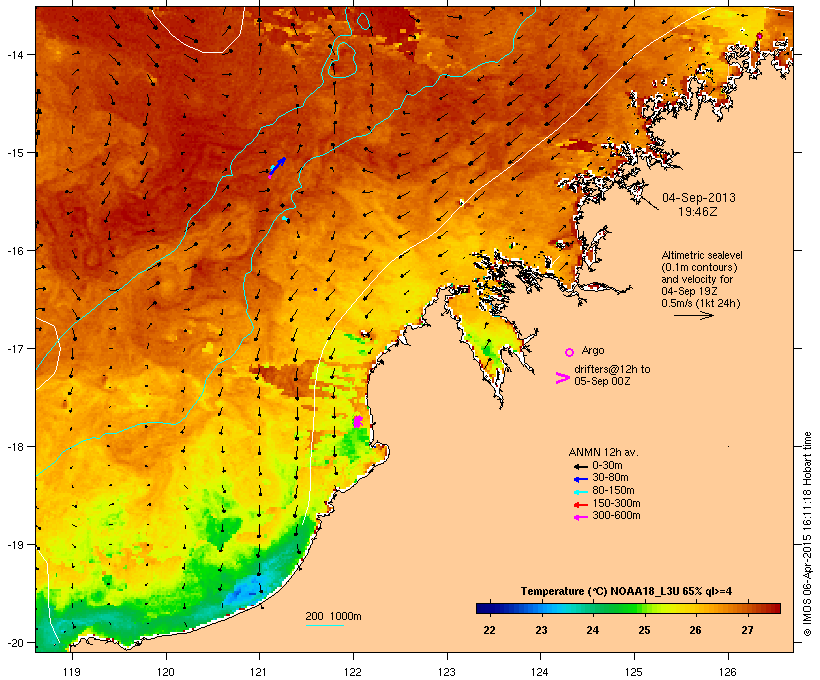Click the '80-150m' depth label
Image resolution: width=820 pixels, height=680 pixels.
613,491
